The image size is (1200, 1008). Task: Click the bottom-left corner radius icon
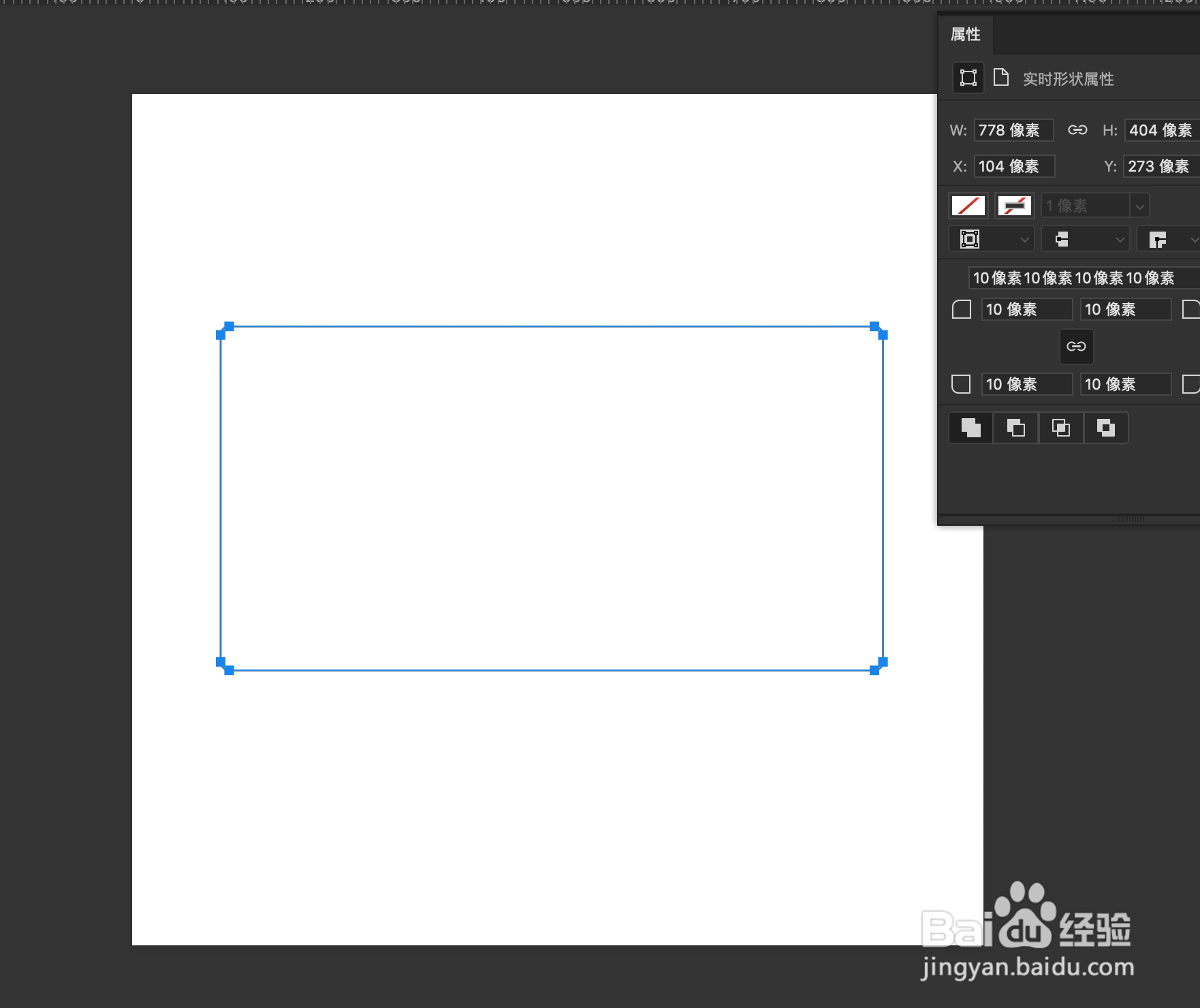961,384
